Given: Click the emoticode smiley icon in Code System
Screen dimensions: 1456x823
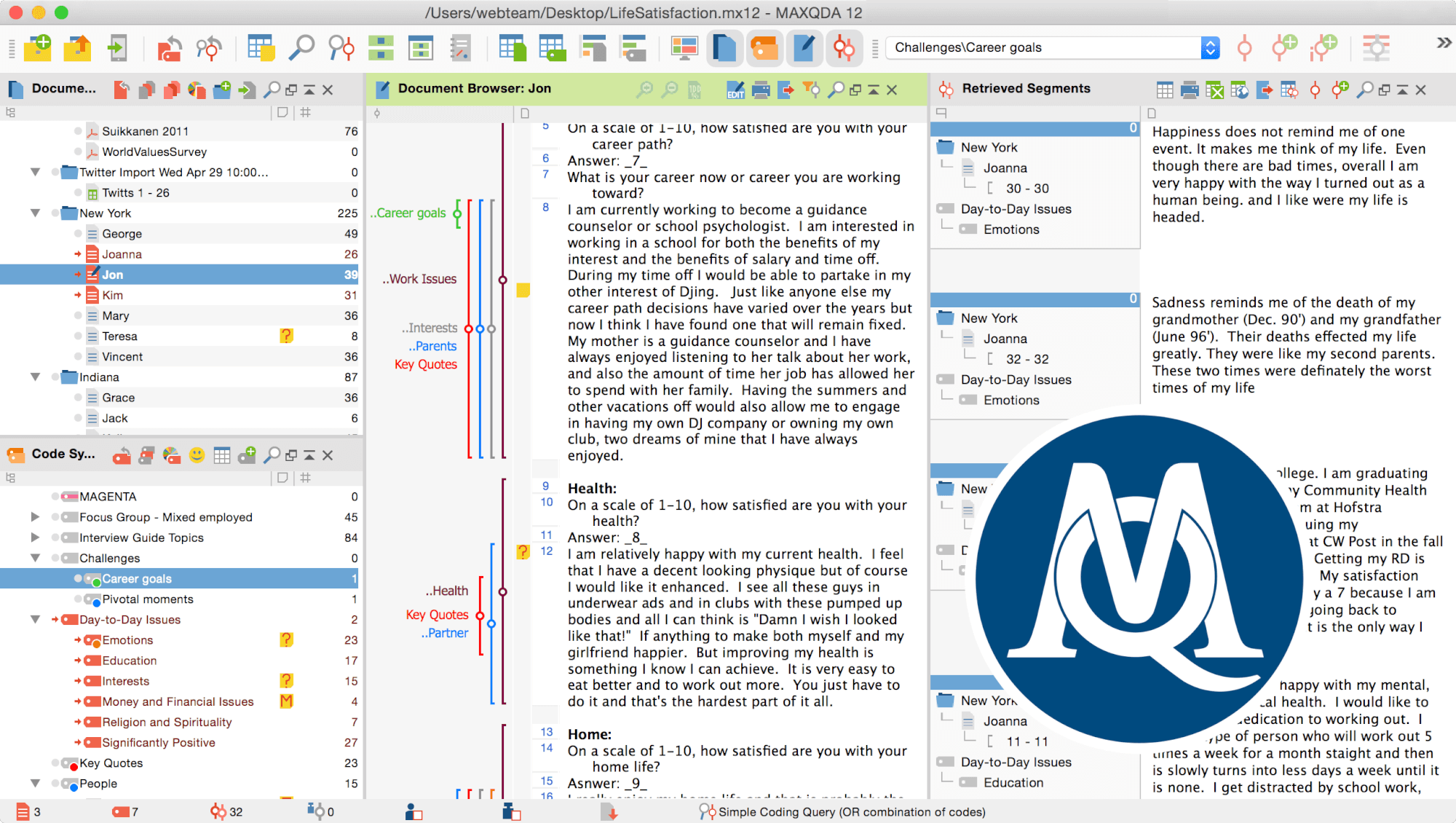Looking at the screenshot, I should (197, 455).
